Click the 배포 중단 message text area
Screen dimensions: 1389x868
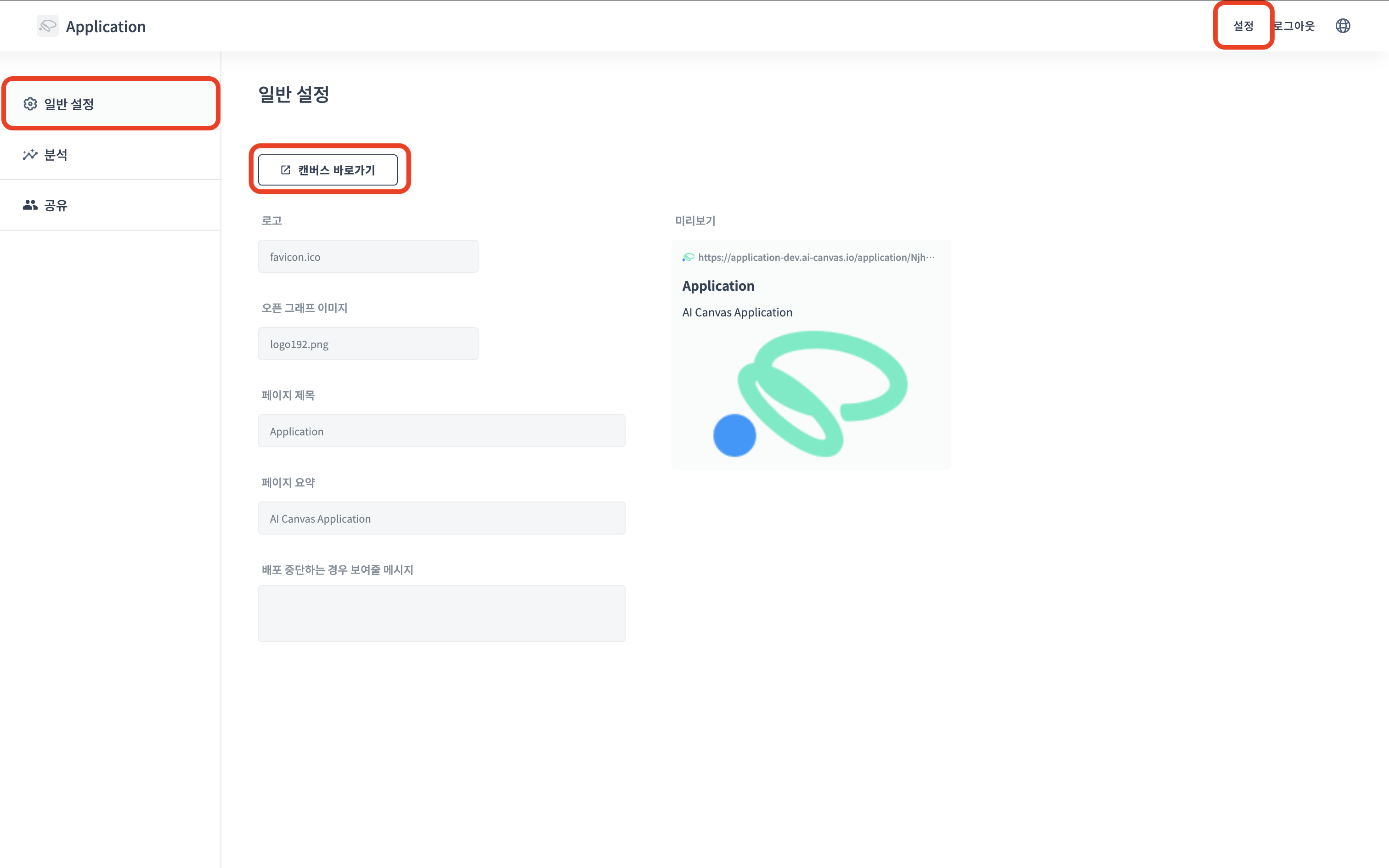click(441, 613)
